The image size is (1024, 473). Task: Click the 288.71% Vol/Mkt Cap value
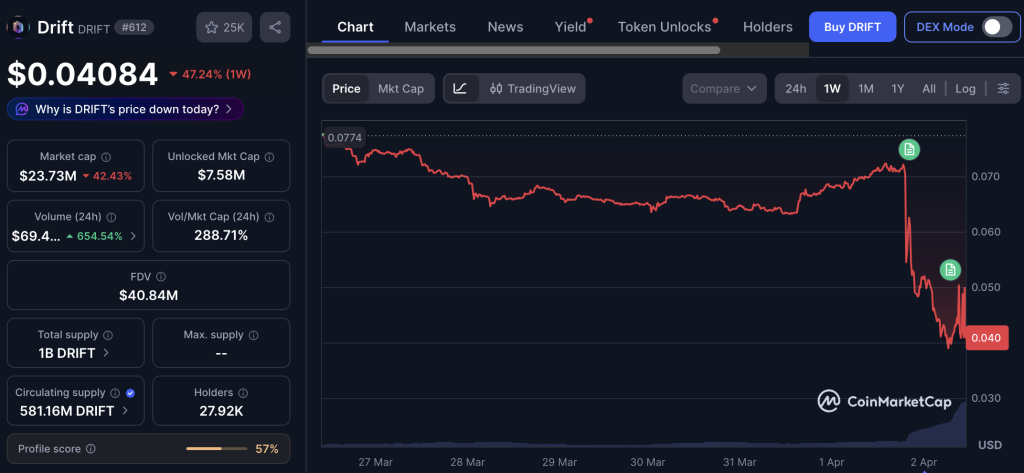tap(221, 235)
